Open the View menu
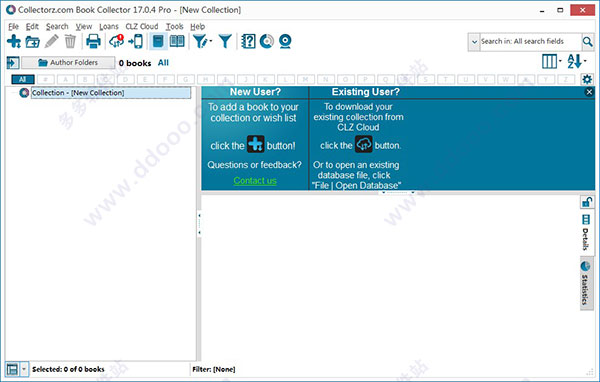The width and height of the screenshot is (600, 382). 83,26
